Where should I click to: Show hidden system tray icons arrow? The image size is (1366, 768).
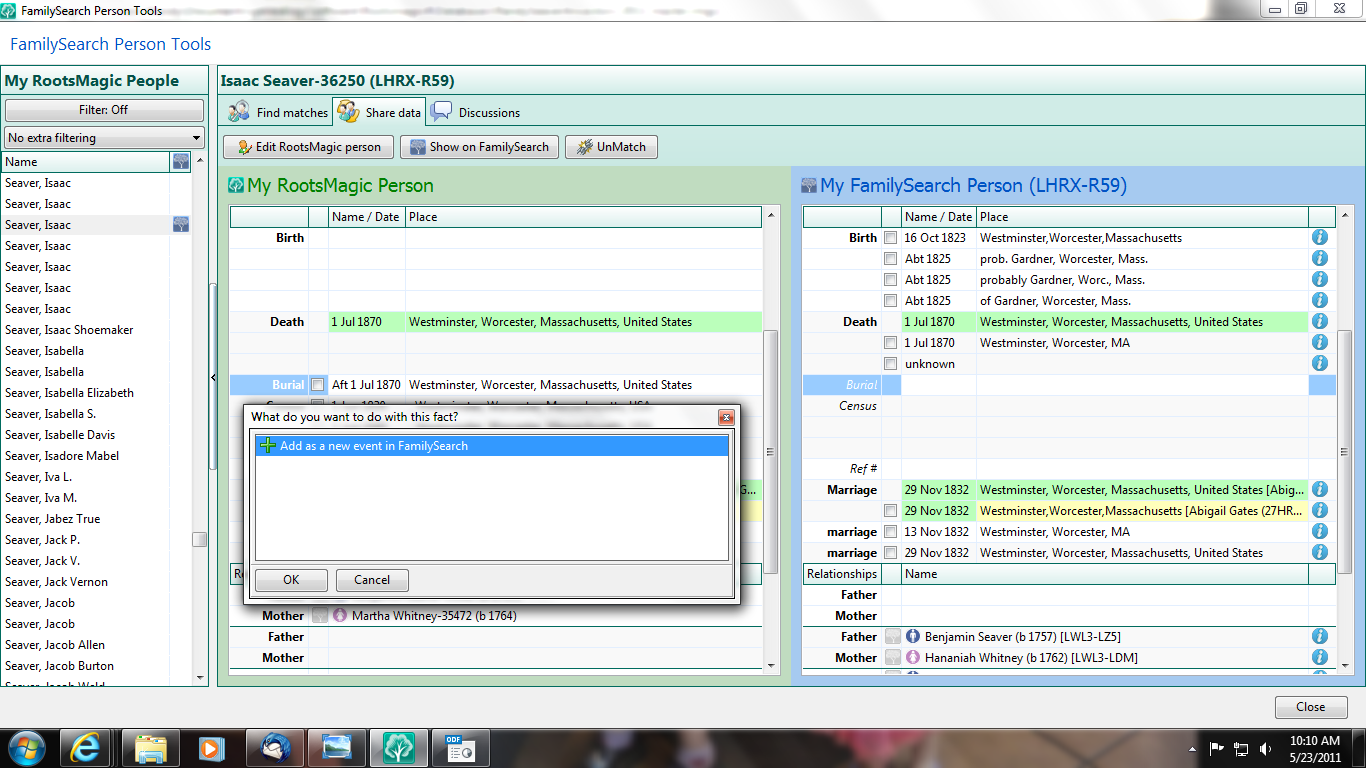click(1193, 748)
